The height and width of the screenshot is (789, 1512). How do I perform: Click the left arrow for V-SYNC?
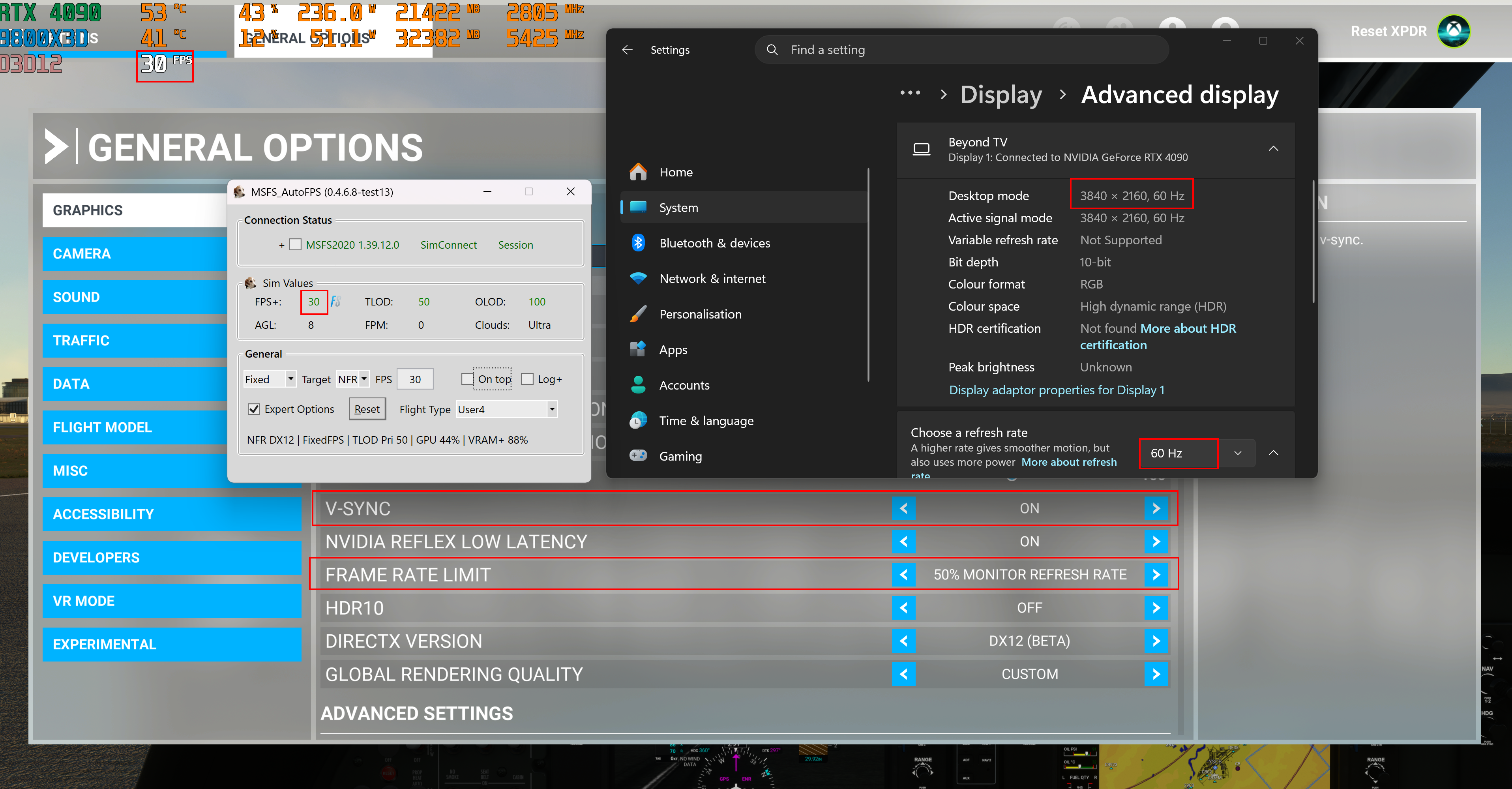(x=903, y=508)
